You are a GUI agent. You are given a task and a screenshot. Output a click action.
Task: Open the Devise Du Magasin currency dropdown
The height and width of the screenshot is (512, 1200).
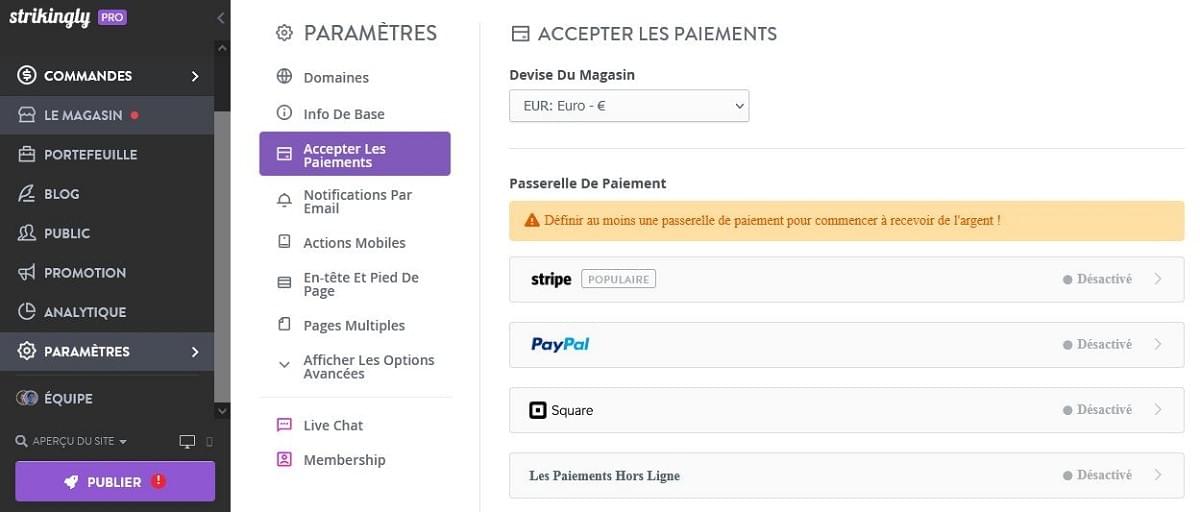click(x=629, y=105)
